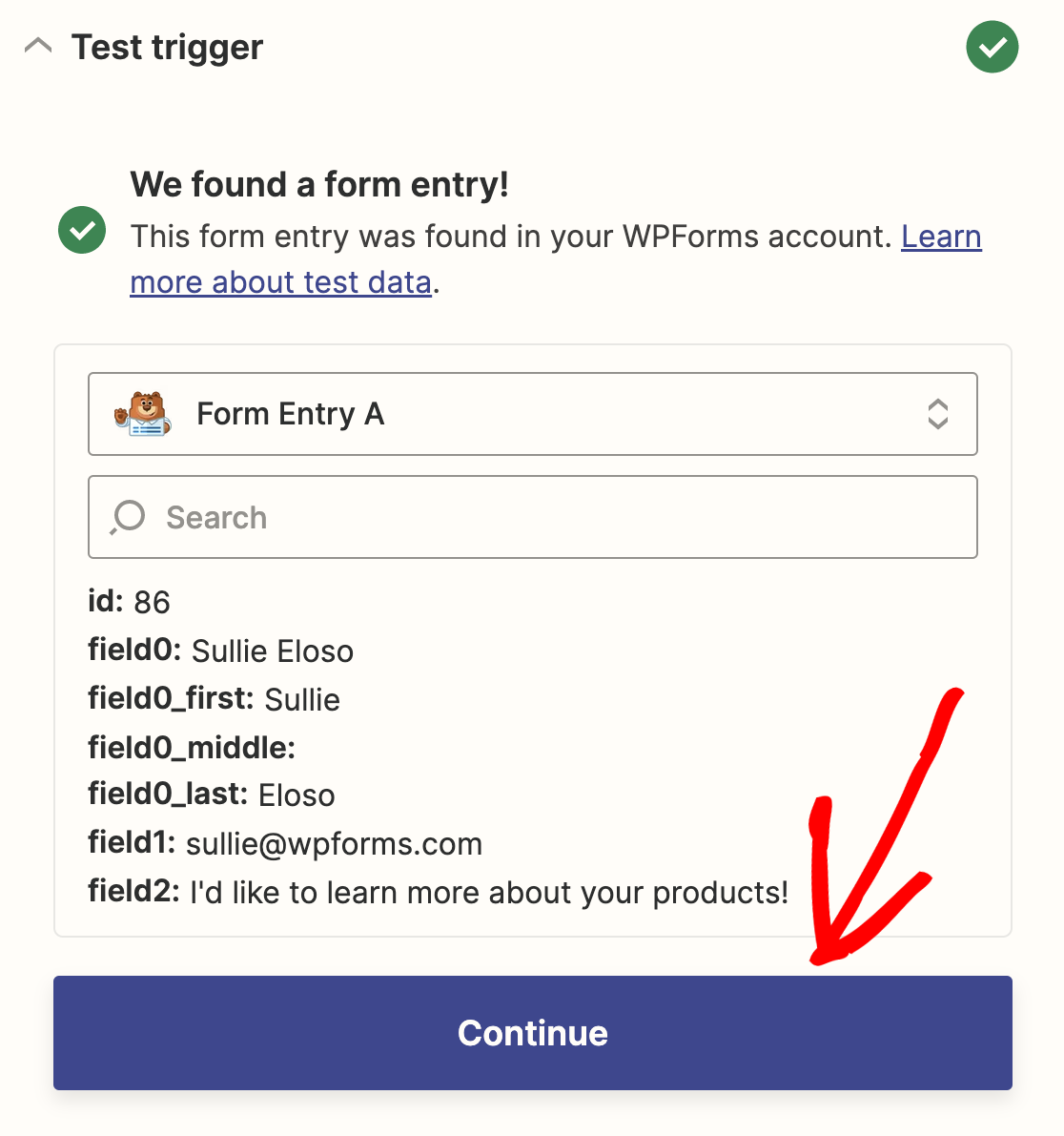Viewport: 1064px width, 1136px height.
Task: Open the Form Entry A dropdown
Action: point(532,414)
